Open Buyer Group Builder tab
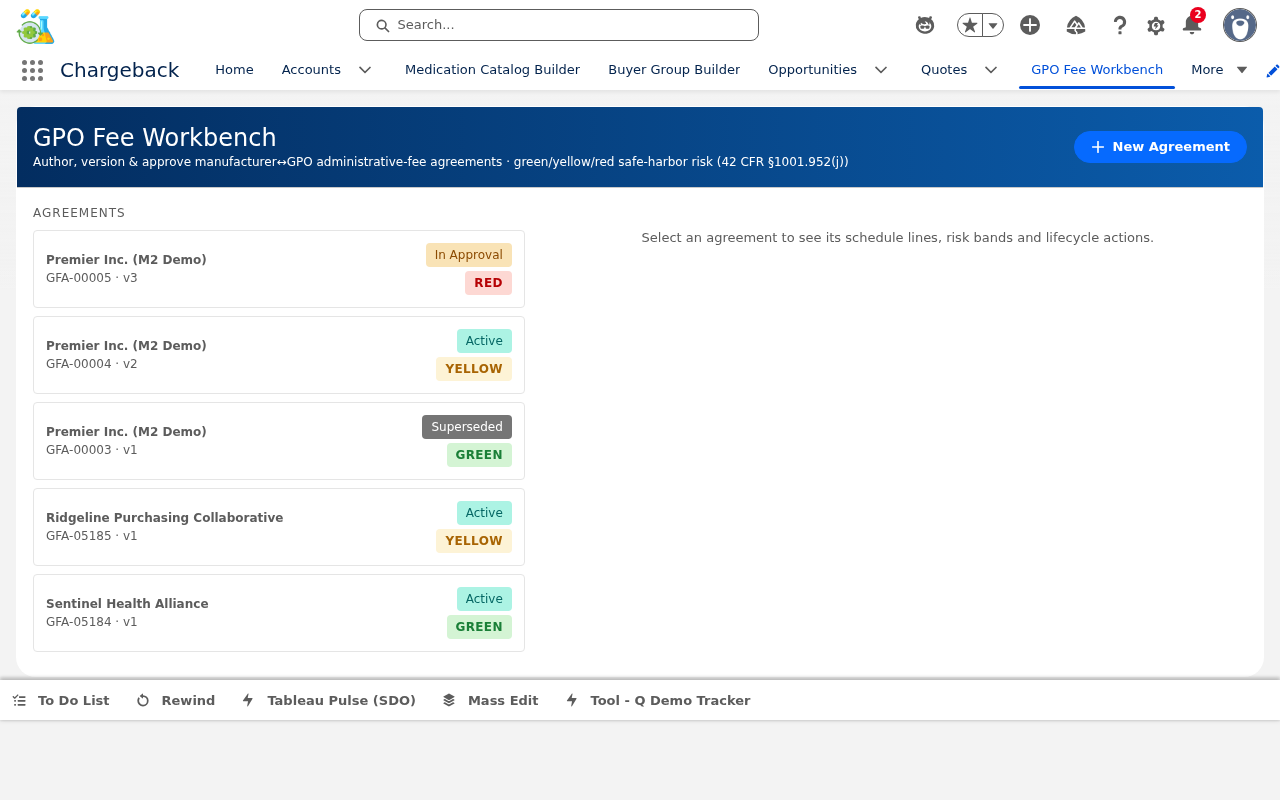Image resolution: width=1280 pixels, height=800 pixels. click(x=674, y=70)
